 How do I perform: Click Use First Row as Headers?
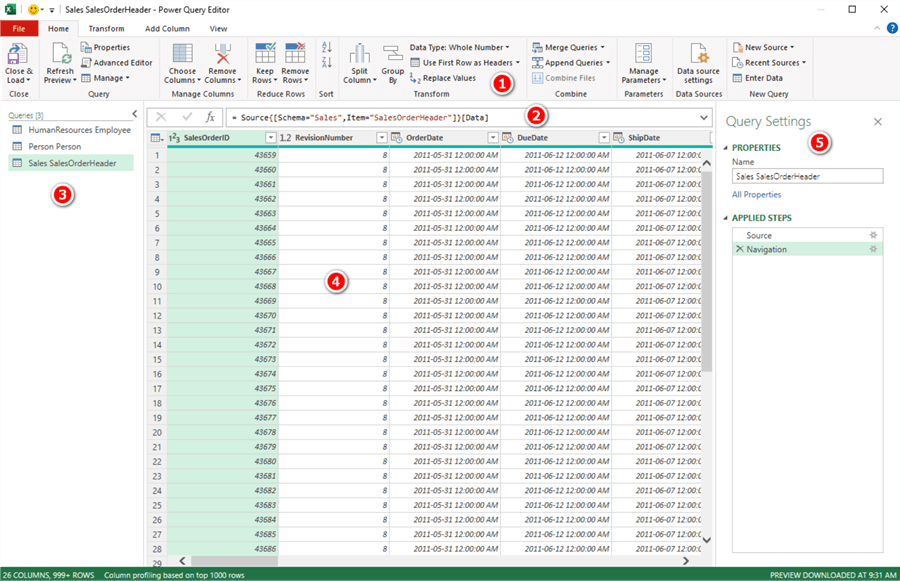(460, 62)
